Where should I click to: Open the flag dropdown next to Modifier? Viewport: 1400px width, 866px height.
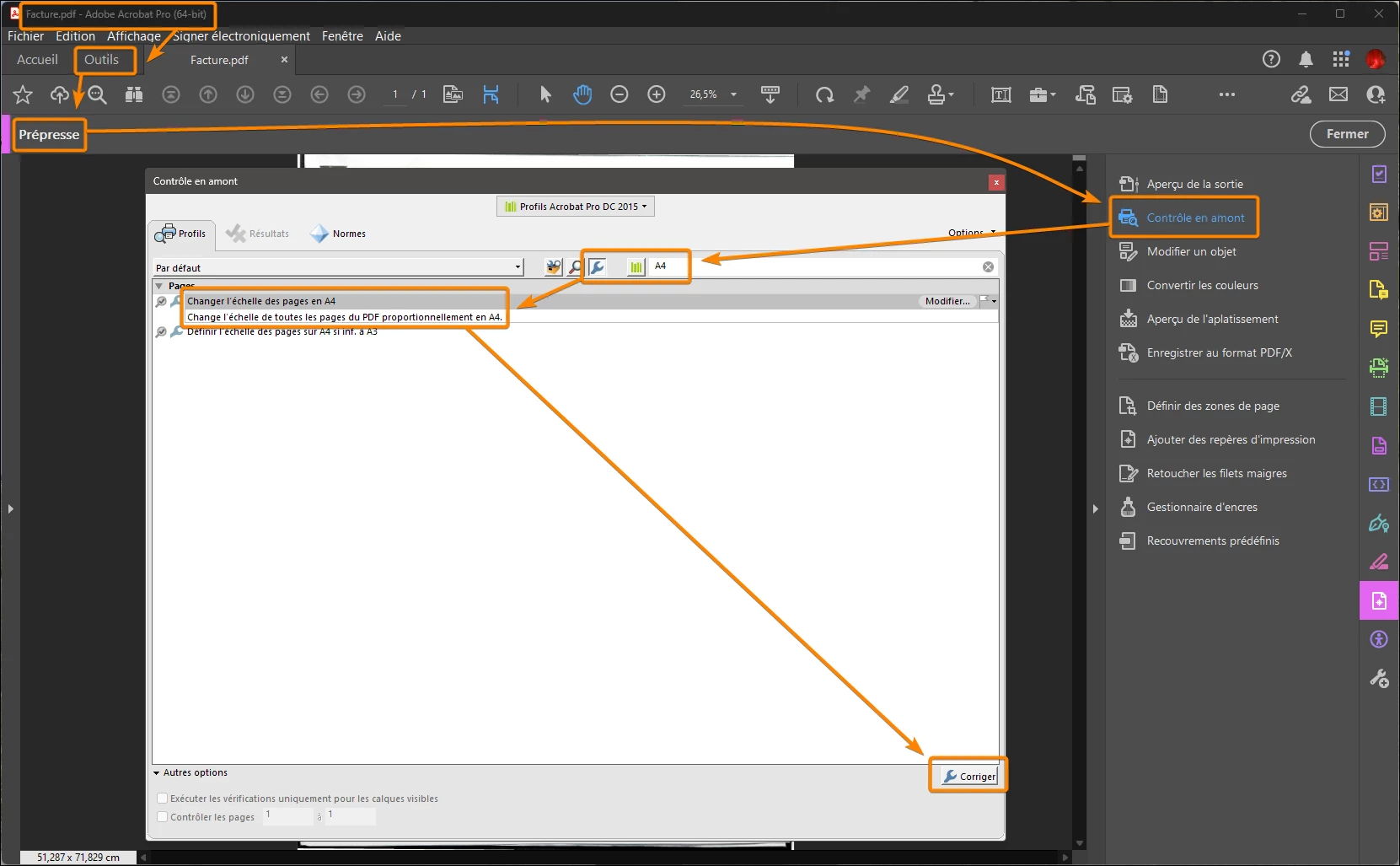click(x=988, y=301)
